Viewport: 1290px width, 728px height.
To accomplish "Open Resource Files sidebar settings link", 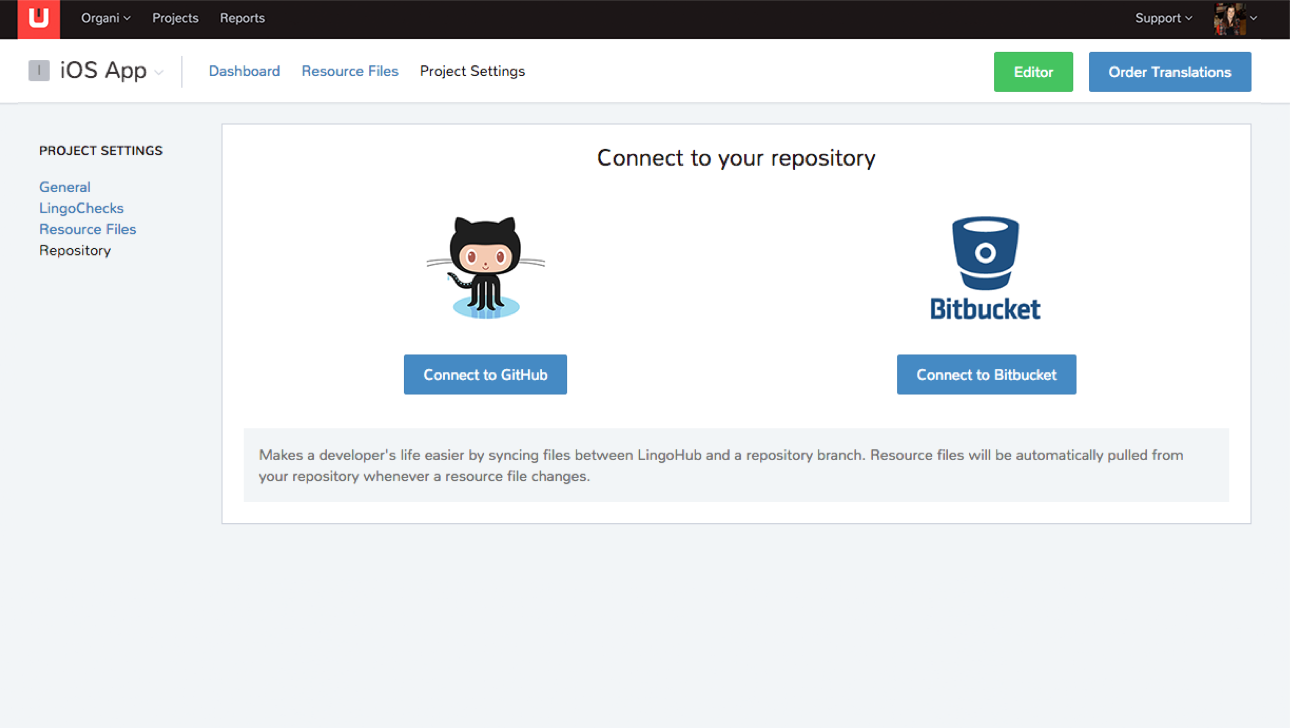I will [x=88, y=229].
